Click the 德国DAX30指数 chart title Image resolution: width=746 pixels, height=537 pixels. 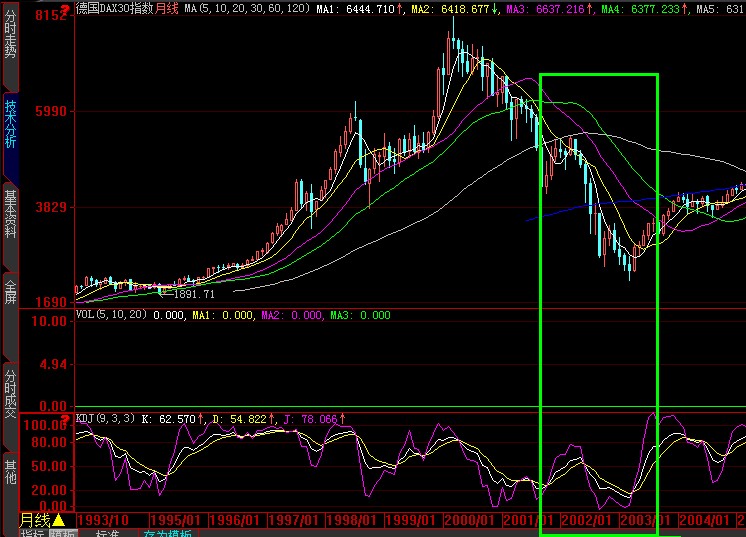point(115,9)
